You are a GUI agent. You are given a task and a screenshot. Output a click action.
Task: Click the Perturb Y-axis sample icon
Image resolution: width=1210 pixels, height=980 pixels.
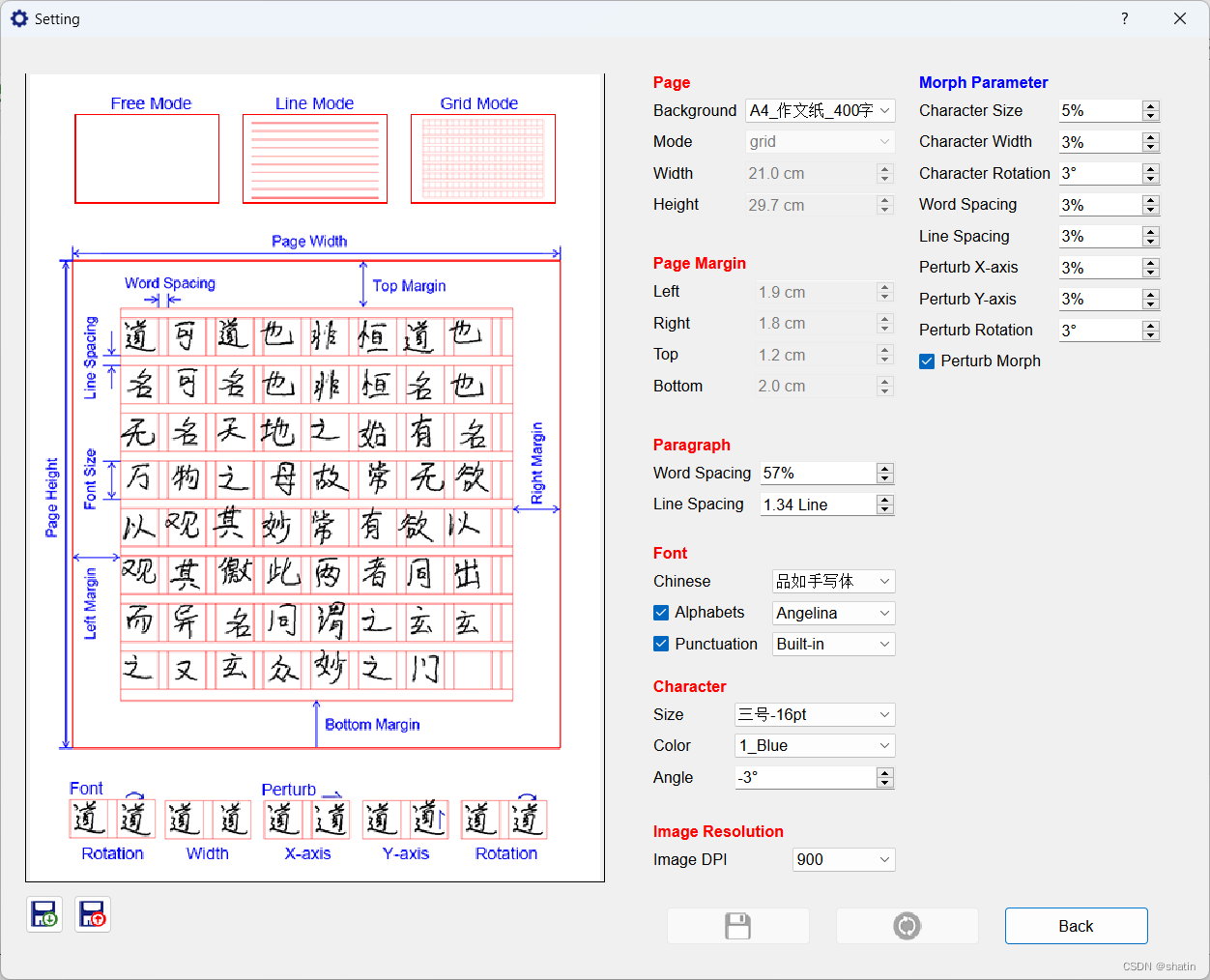pos(406,820)
